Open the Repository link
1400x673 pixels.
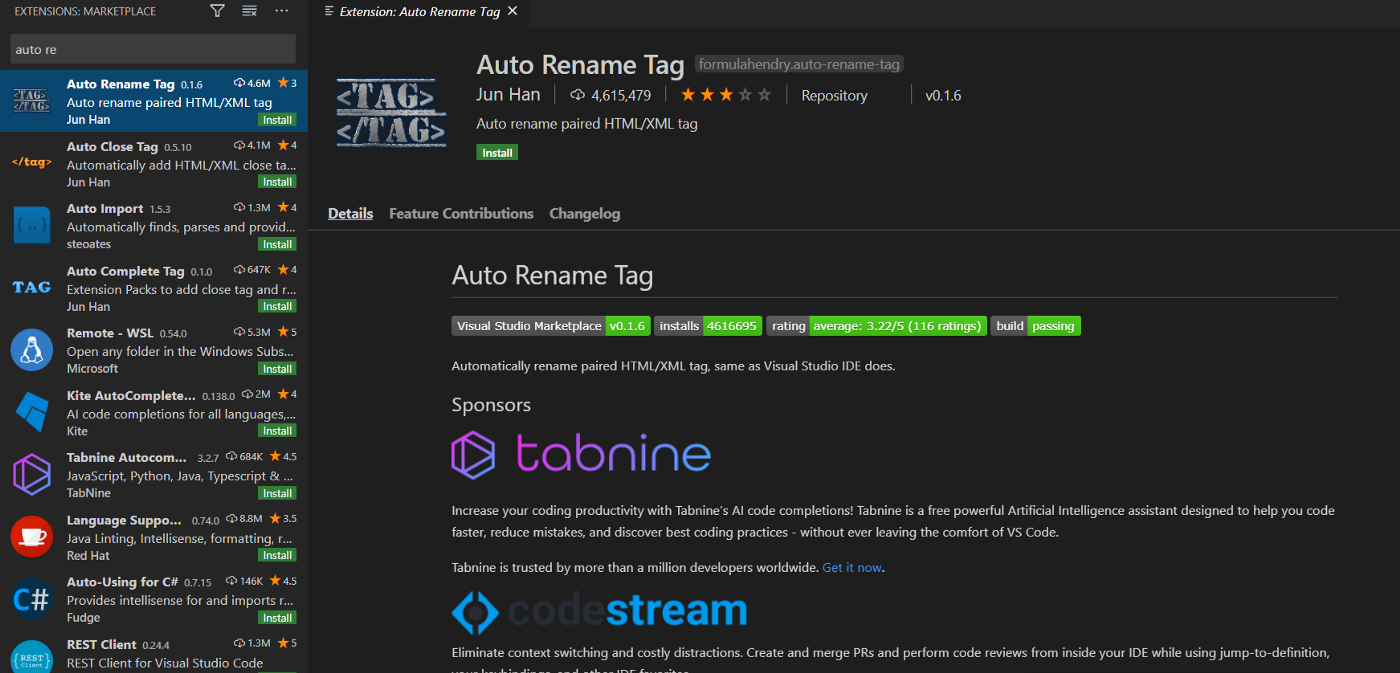click(834, 96)
